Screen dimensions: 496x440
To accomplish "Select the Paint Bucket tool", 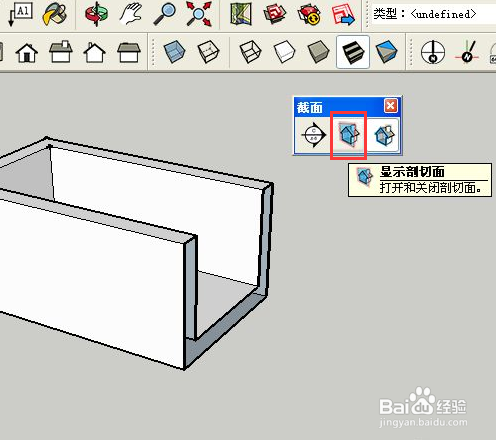I will click(x=55, y=14).
